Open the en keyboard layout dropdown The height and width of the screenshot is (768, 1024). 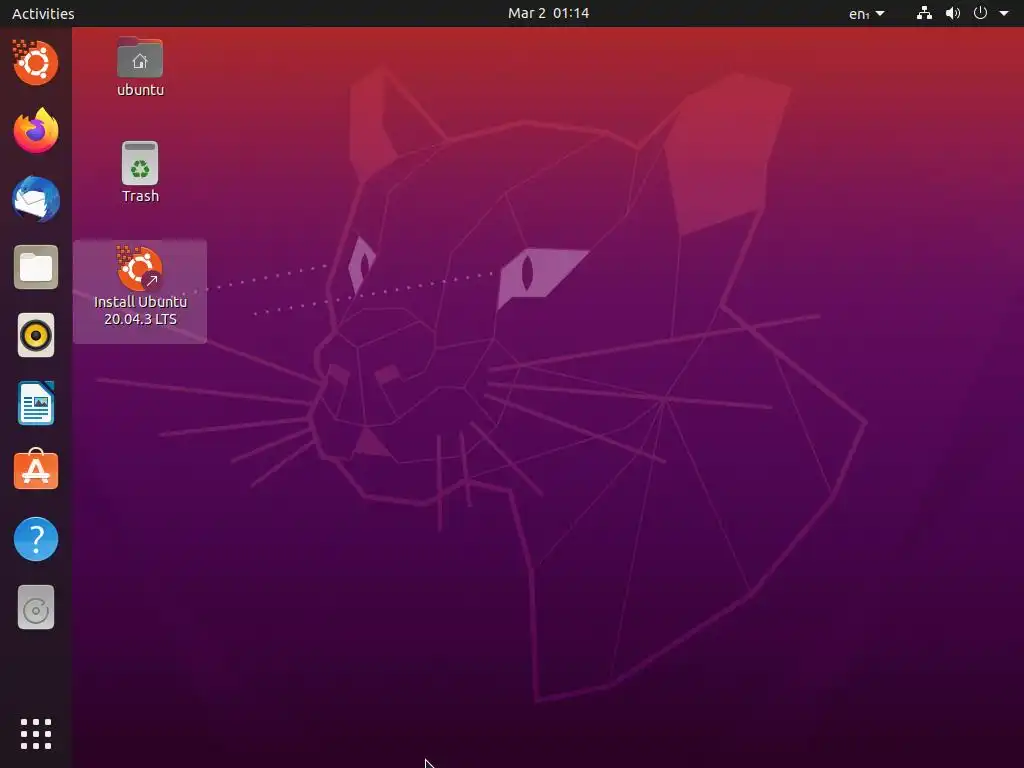[x=867, y=13]
